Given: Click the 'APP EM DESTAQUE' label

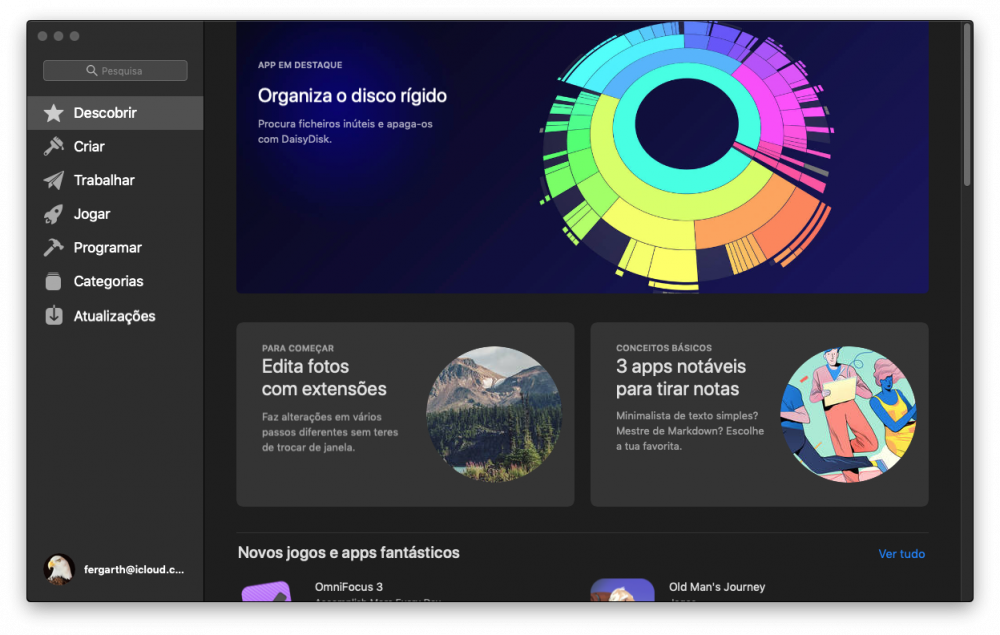Looking at the screenshot, I should click(x=300, y=65).
